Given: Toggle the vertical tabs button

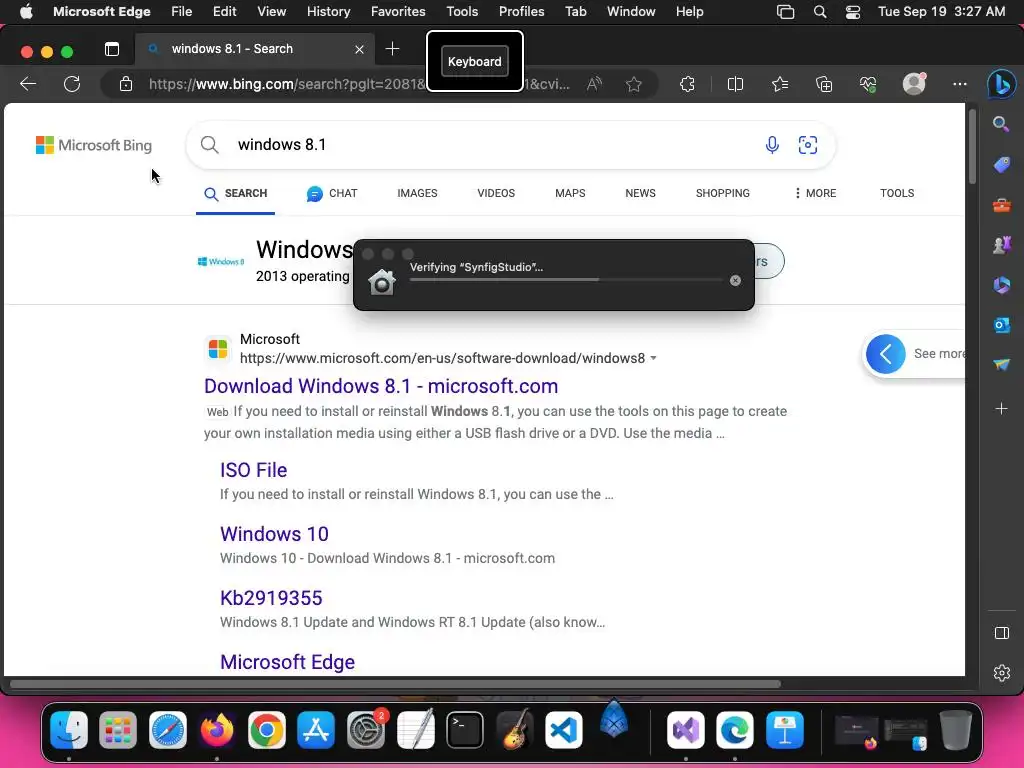Looking at the screenshot, I should click(x=112, y=49).
